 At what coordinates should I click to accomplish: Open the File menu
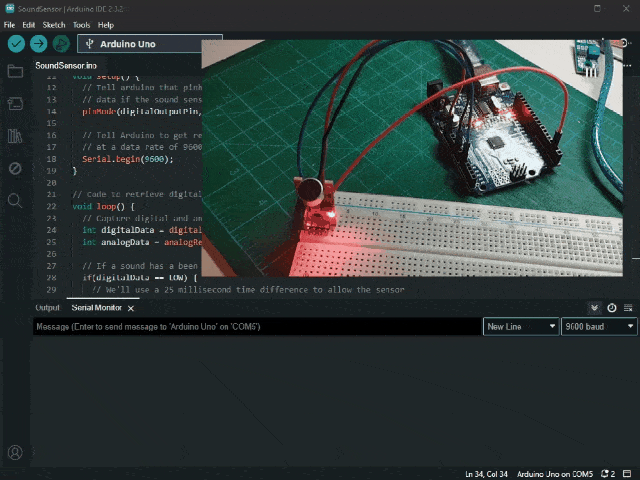(x=9, y=25)
